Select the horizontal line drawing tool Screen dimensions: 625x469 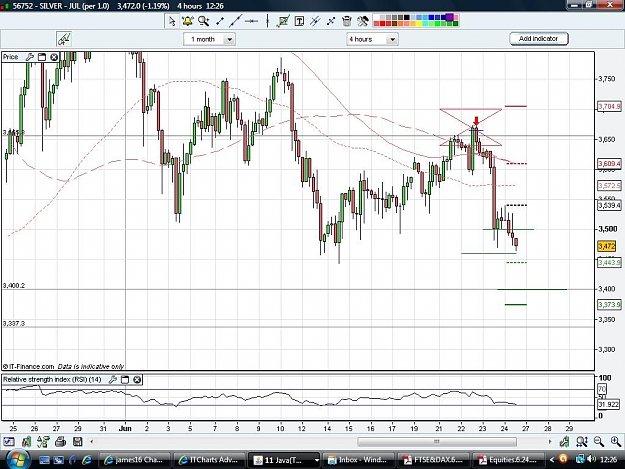252,21
